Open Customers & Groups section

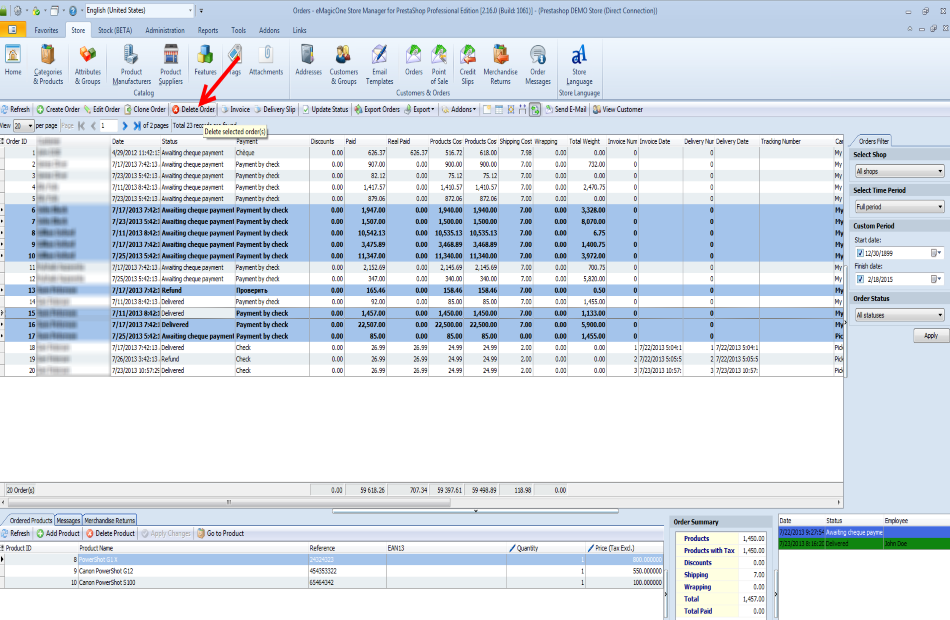coord(344,64)
